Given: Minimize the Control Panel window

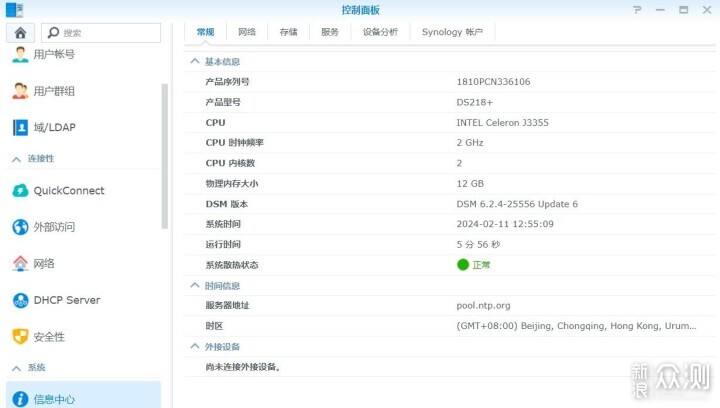Looking at the screenshot, I should point(660,10).
